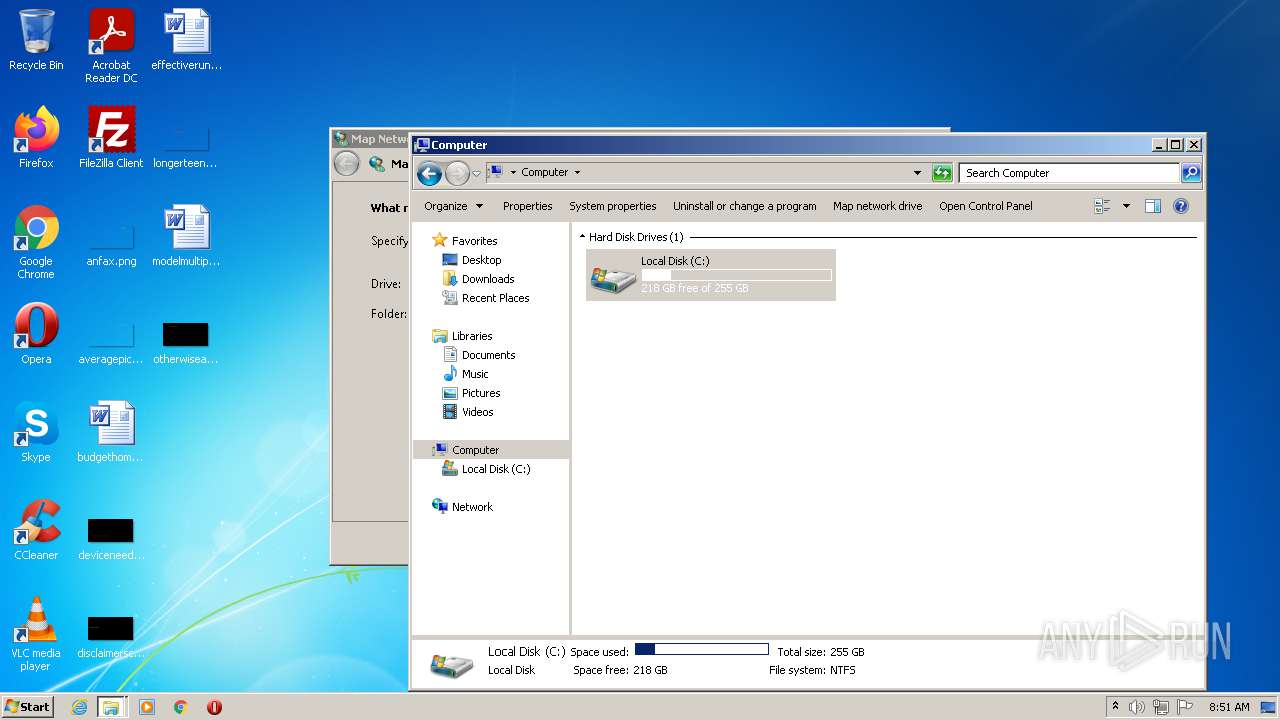Select the Local Disk (C:) drive tile
Screen dimensions: 1280x720
click(711, 274)
